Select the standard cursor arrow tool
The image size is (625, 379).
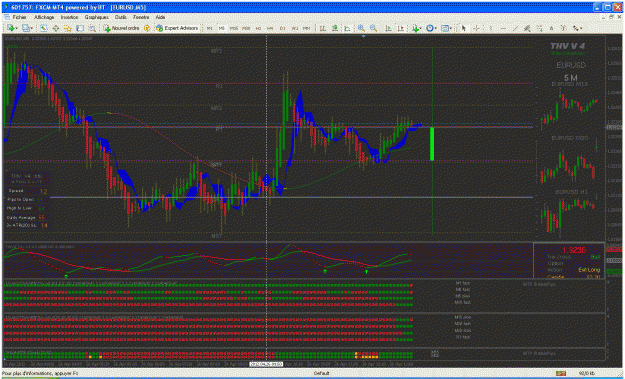point(464,28)
